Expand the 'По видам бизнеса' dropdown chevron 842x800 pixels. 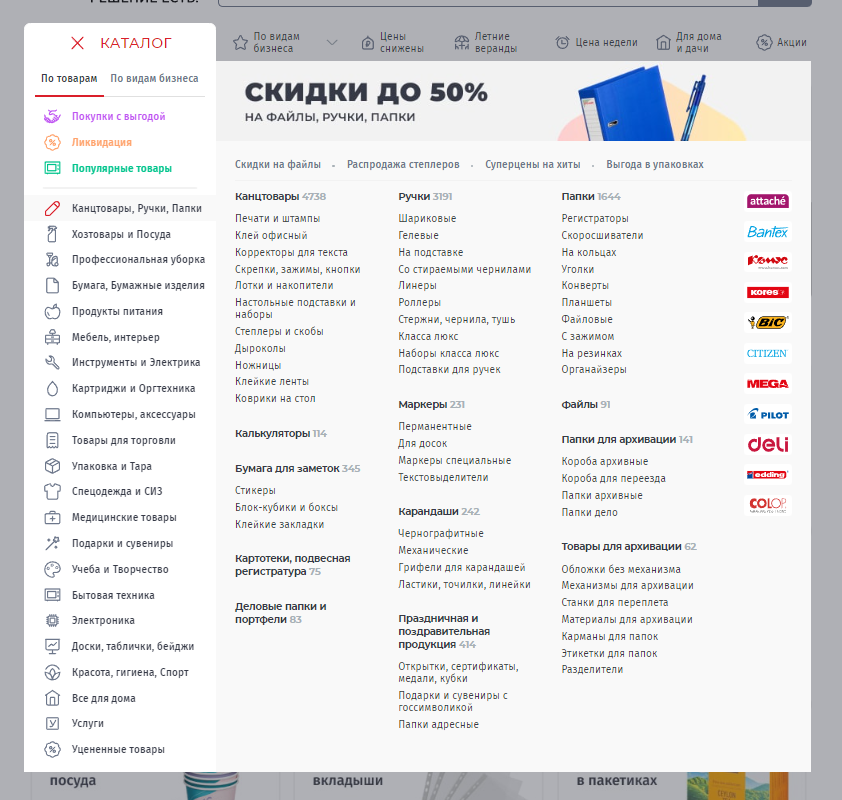pos(332,43)
